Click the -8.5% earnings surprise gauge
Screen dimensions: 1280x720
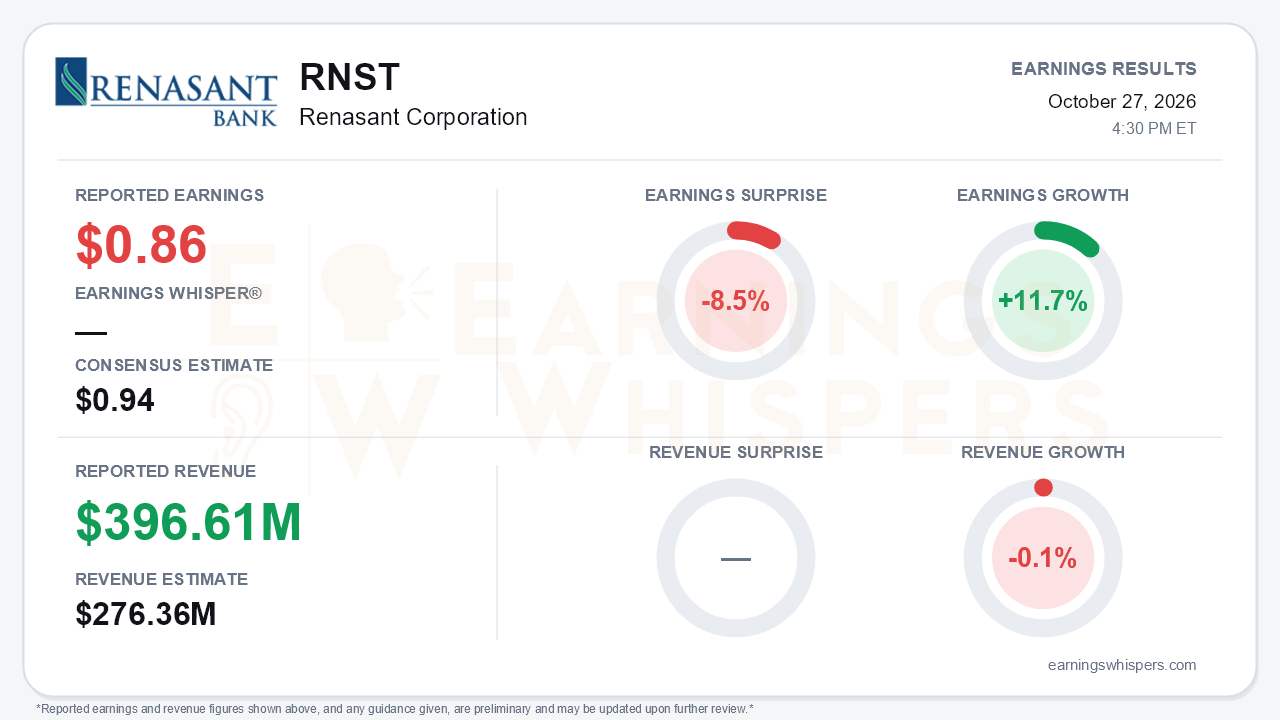[736, 301]
